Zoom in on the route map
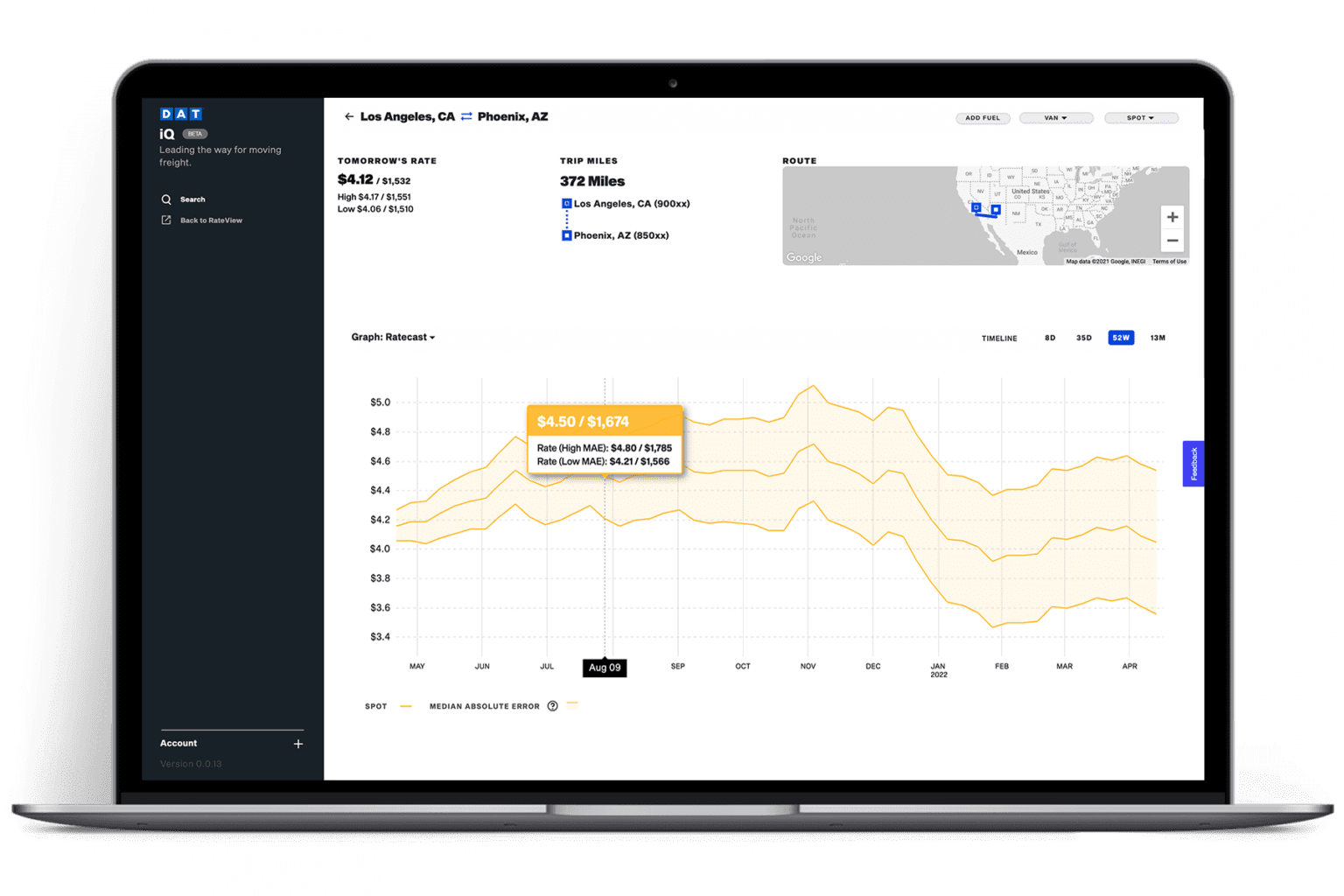 pyautogui.click(x=1172, y=216)
